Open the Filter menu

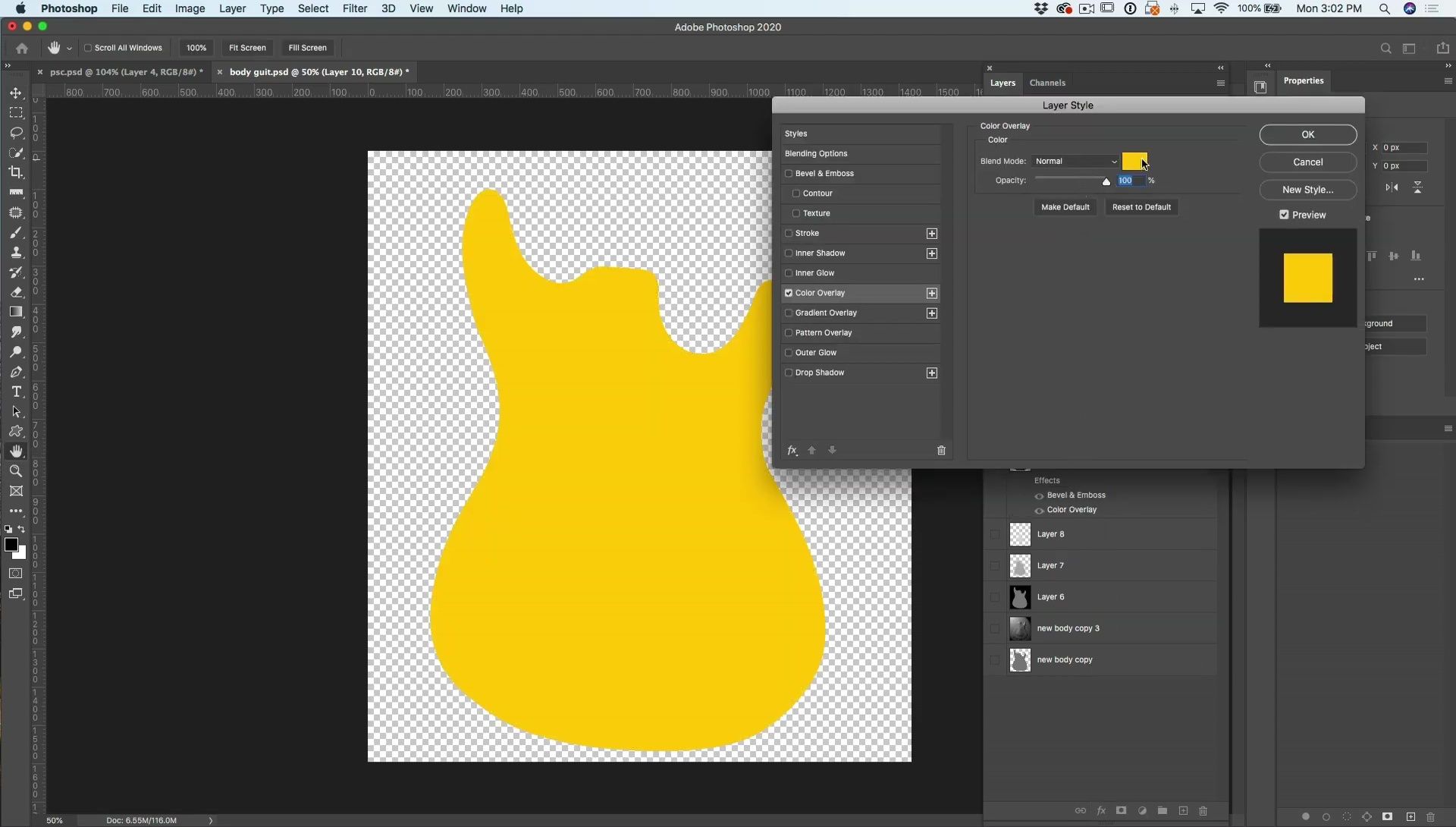pos(354,8)
